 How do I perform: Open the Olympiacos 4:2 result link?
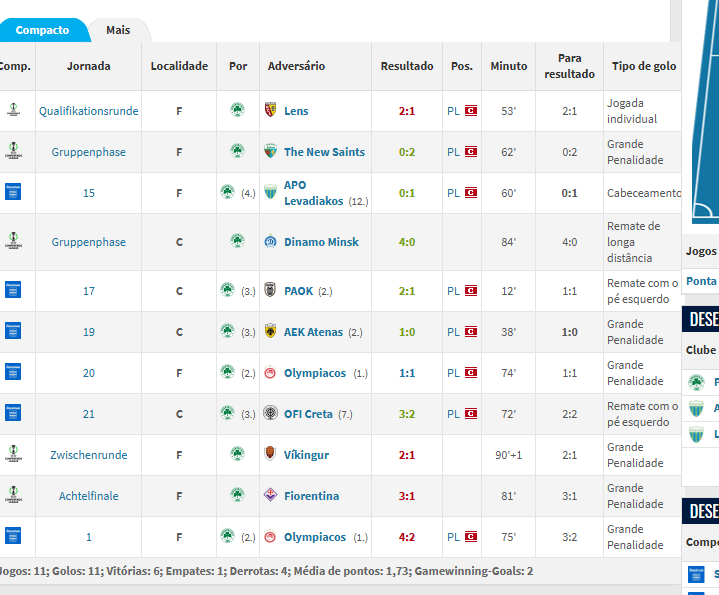[407, 537]
